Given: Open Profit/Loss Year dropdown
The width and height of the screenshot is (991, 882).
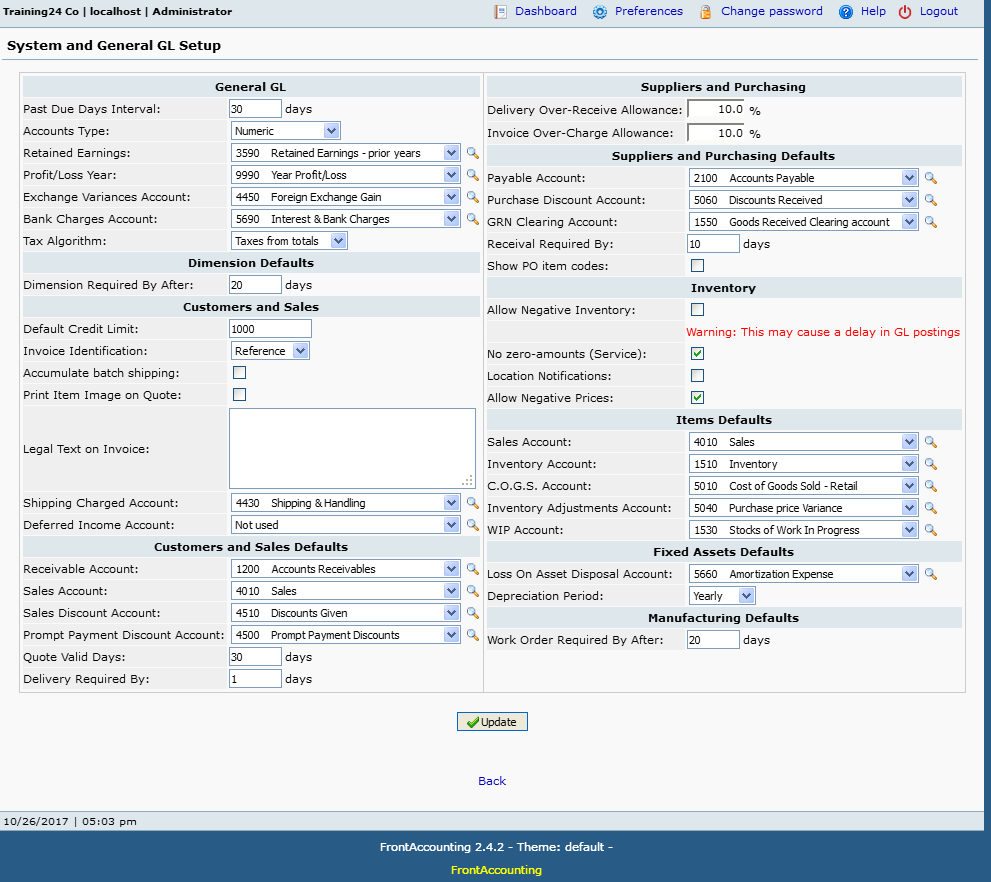Looking at the screenshot, I should tap(345, 175).
